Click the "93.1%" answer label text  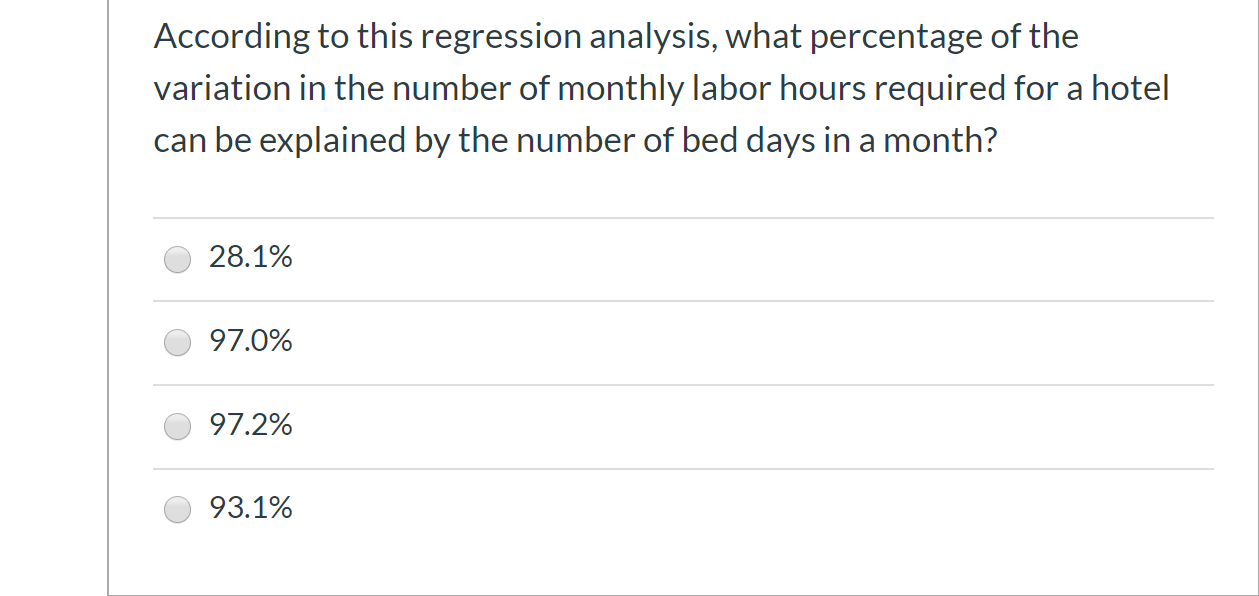click(x=251, y=509)
